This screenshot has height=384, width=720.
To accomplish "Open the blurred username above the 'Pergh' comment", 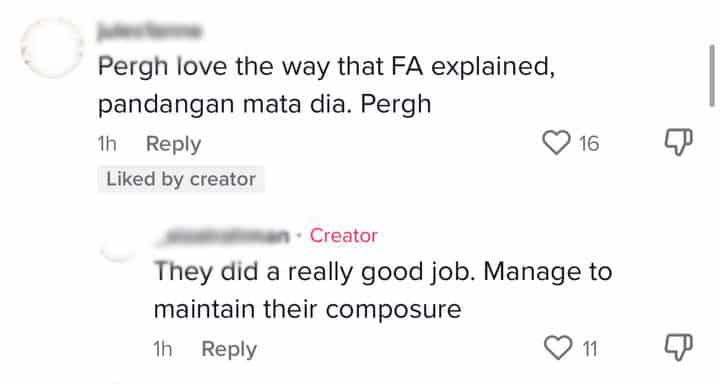I will tap(149, 31).
